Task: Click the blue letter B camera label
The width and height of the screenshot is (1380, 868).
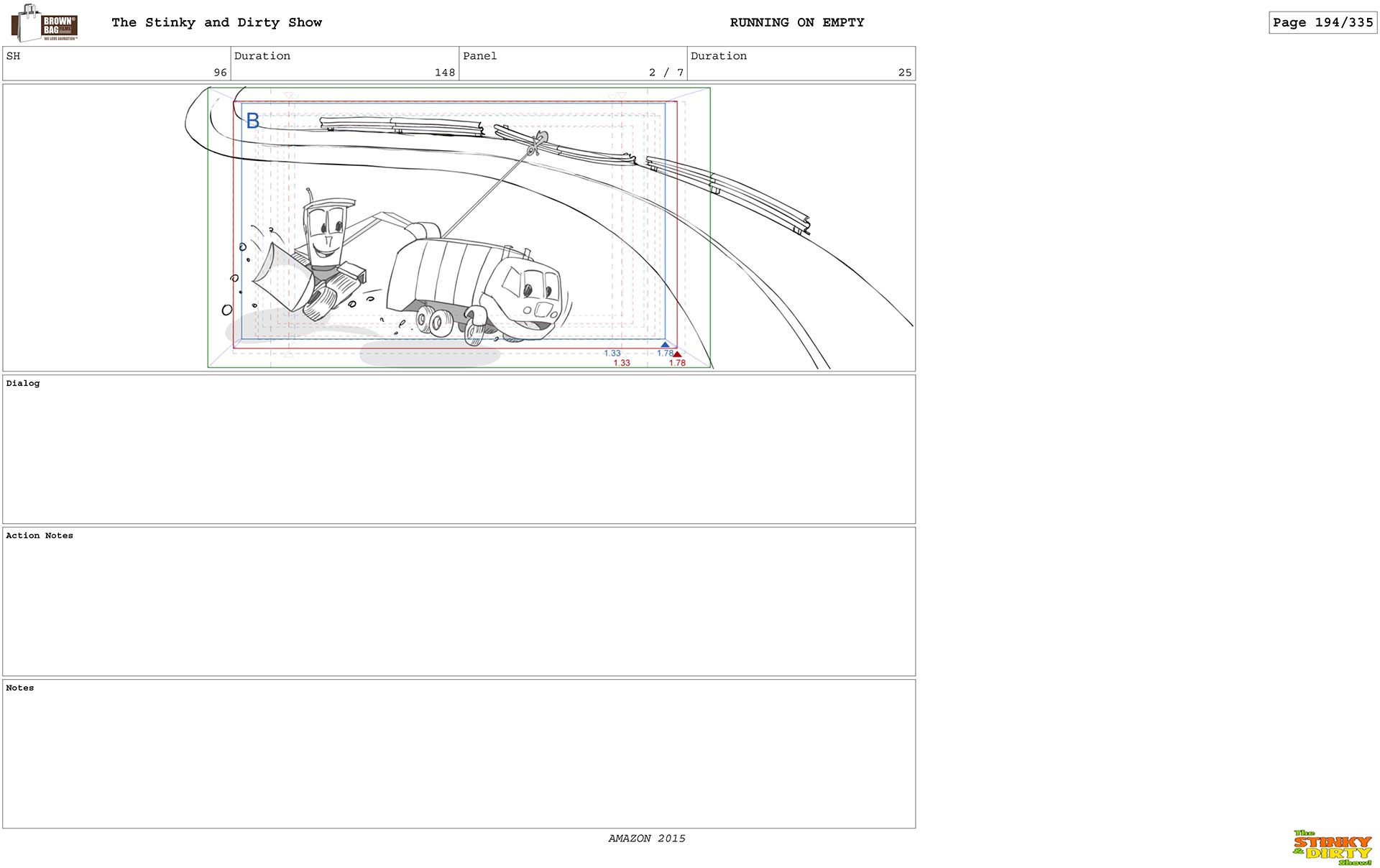Action: pyautogui.click(x=252, y=121)
